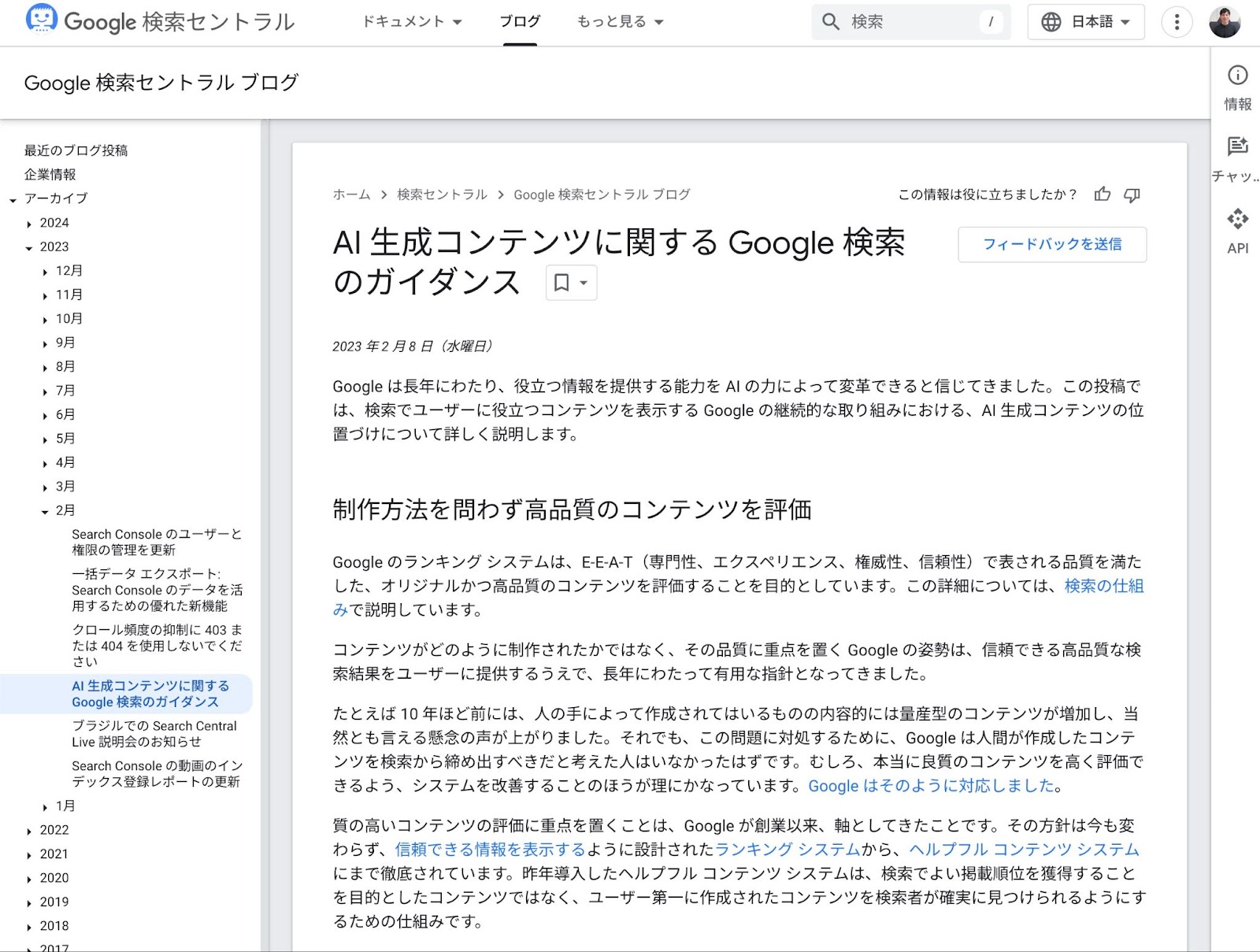Click Google はそのように対応しました link
Screen dimensions: 1260x952
tap(932, 786)
